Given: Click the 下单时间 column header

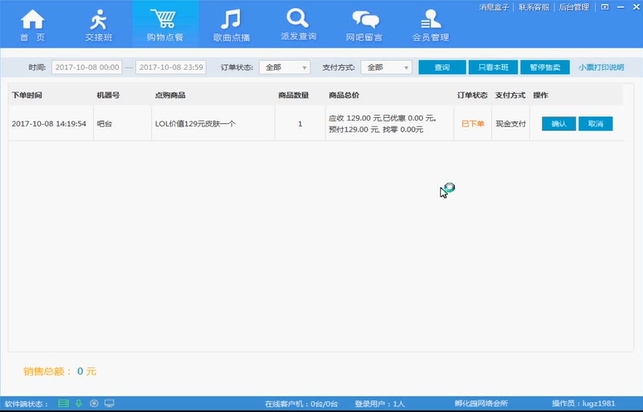Looking at the screenshot, I should (x=27, y=96).
